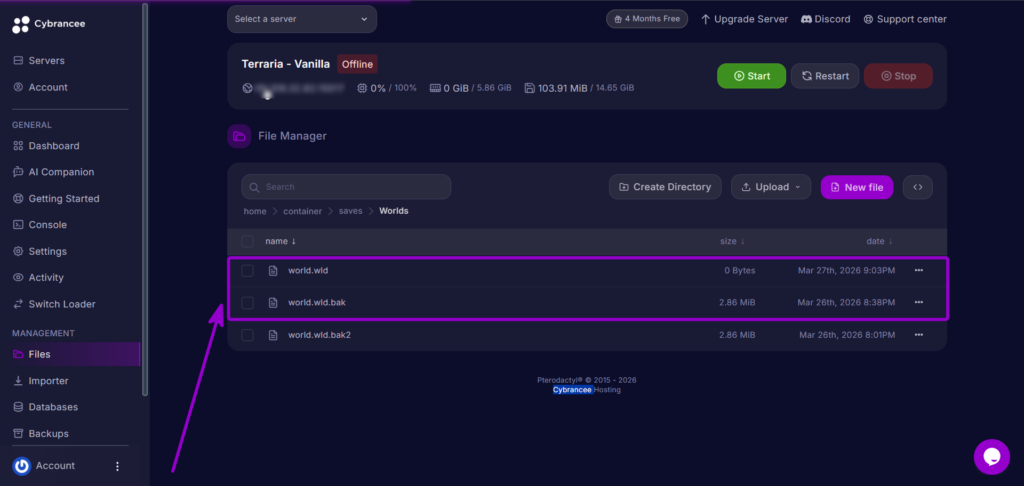The image size is (1024, 486).
Task: Focus the file Search field
Action: (346, 187)
